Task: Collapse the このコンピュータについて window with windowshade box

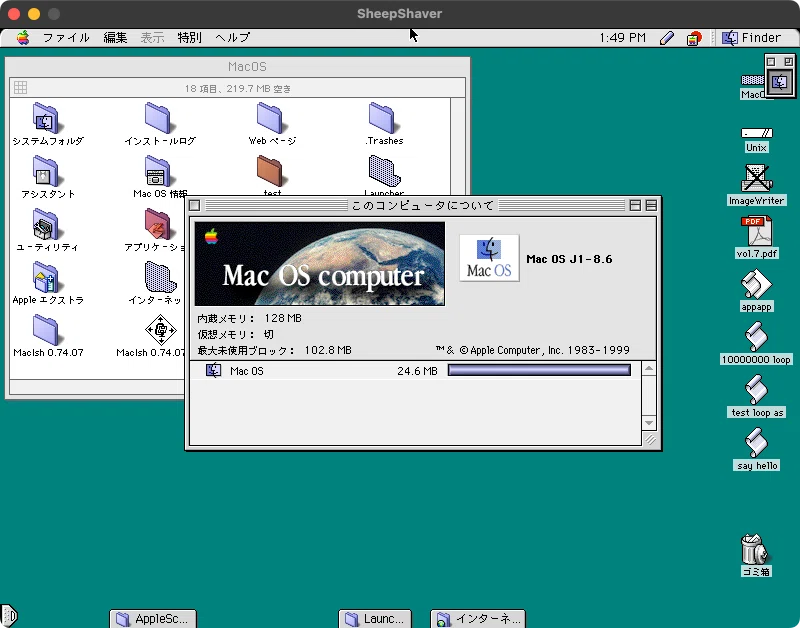Action: (651, 205)
